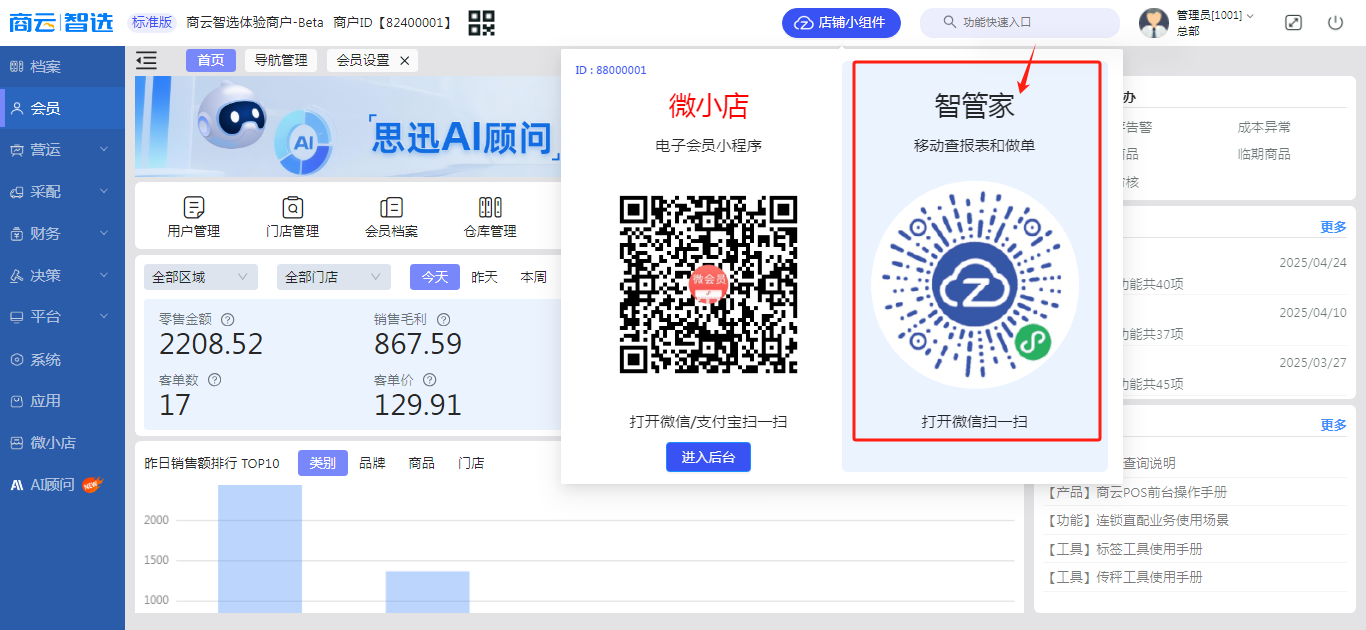
Task: Show ranking by 门店
Action: tap(472, 463)
